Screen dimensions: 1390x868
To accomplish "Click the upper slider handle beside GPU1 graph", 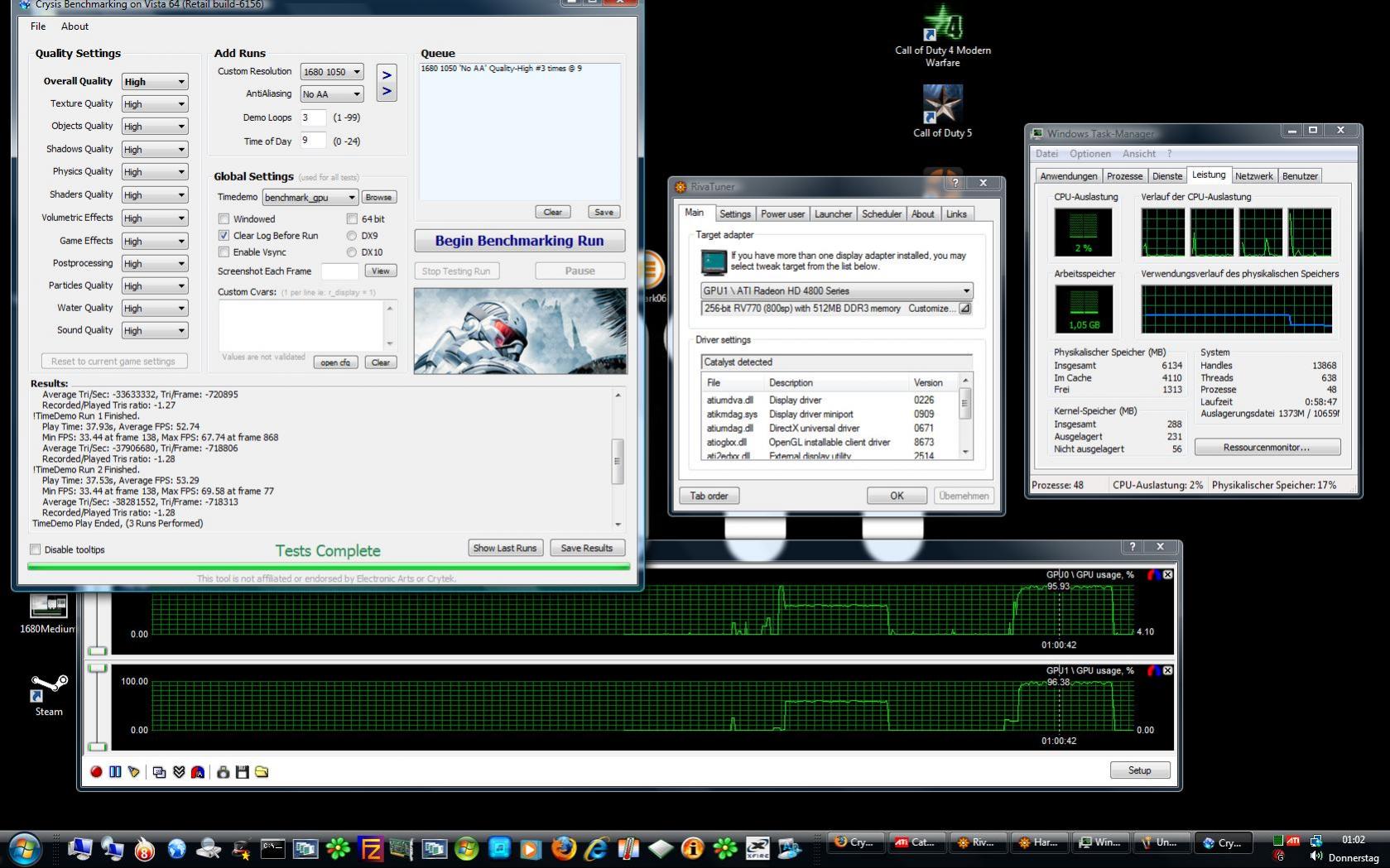I will pyautogui.click(x=98, y=668).
